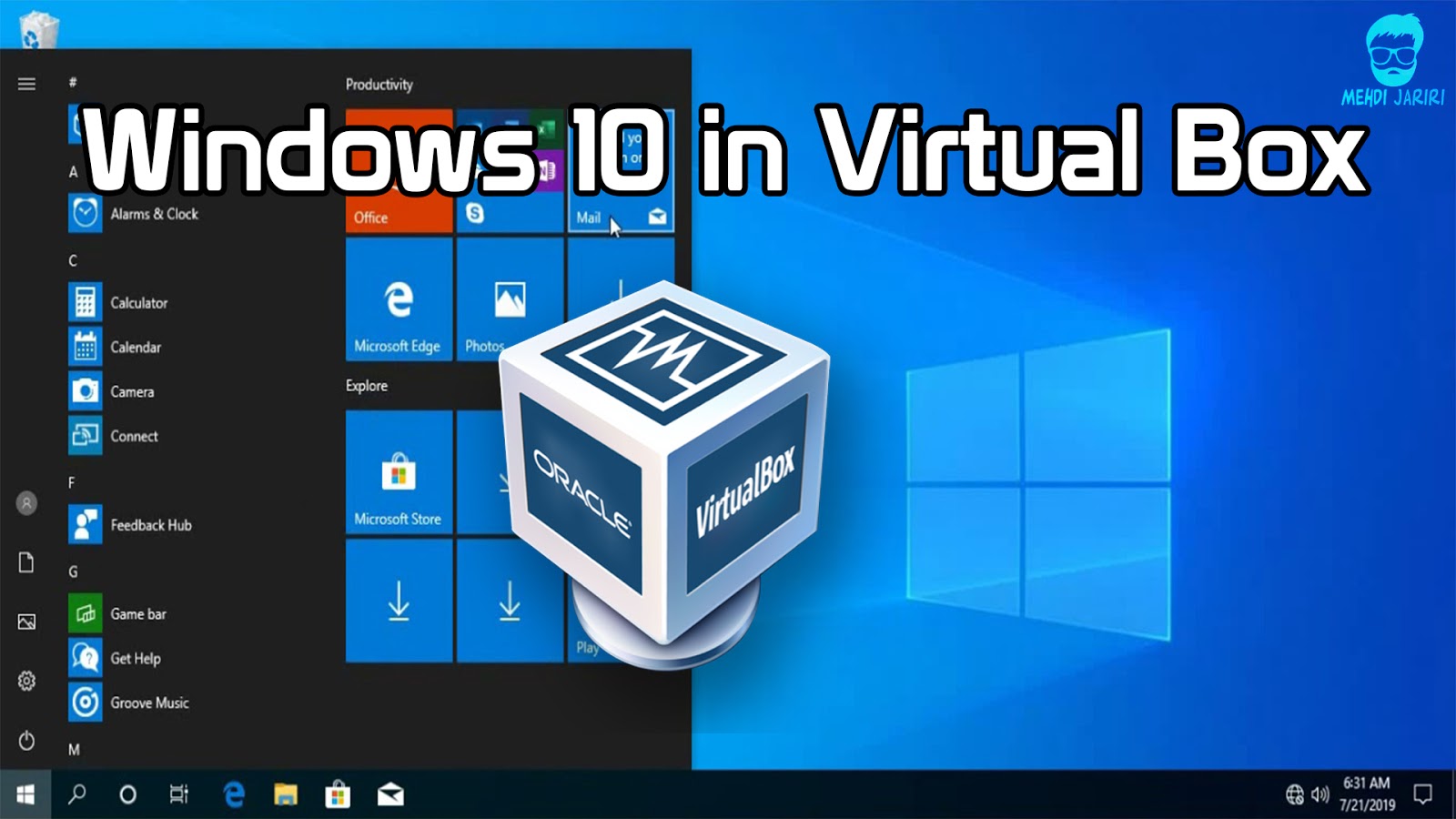The height and width of the screenshot is (819, 1456).
Task: Click the network globe tray icon
Action: pos(1294,794)
